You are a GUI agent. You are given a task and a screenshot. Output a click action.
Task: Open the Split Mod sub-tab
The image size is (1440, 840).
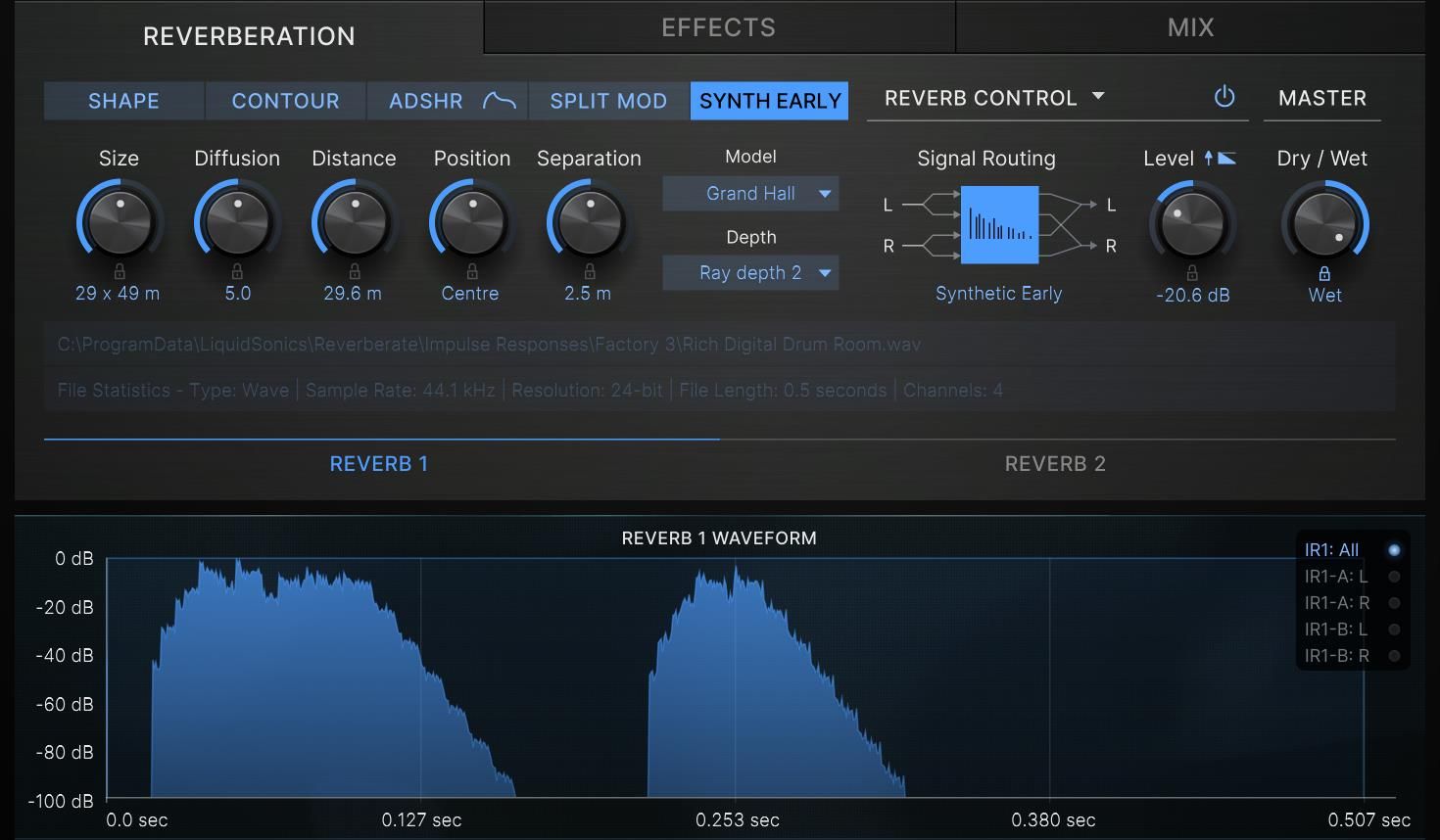[x=608, y=101]
